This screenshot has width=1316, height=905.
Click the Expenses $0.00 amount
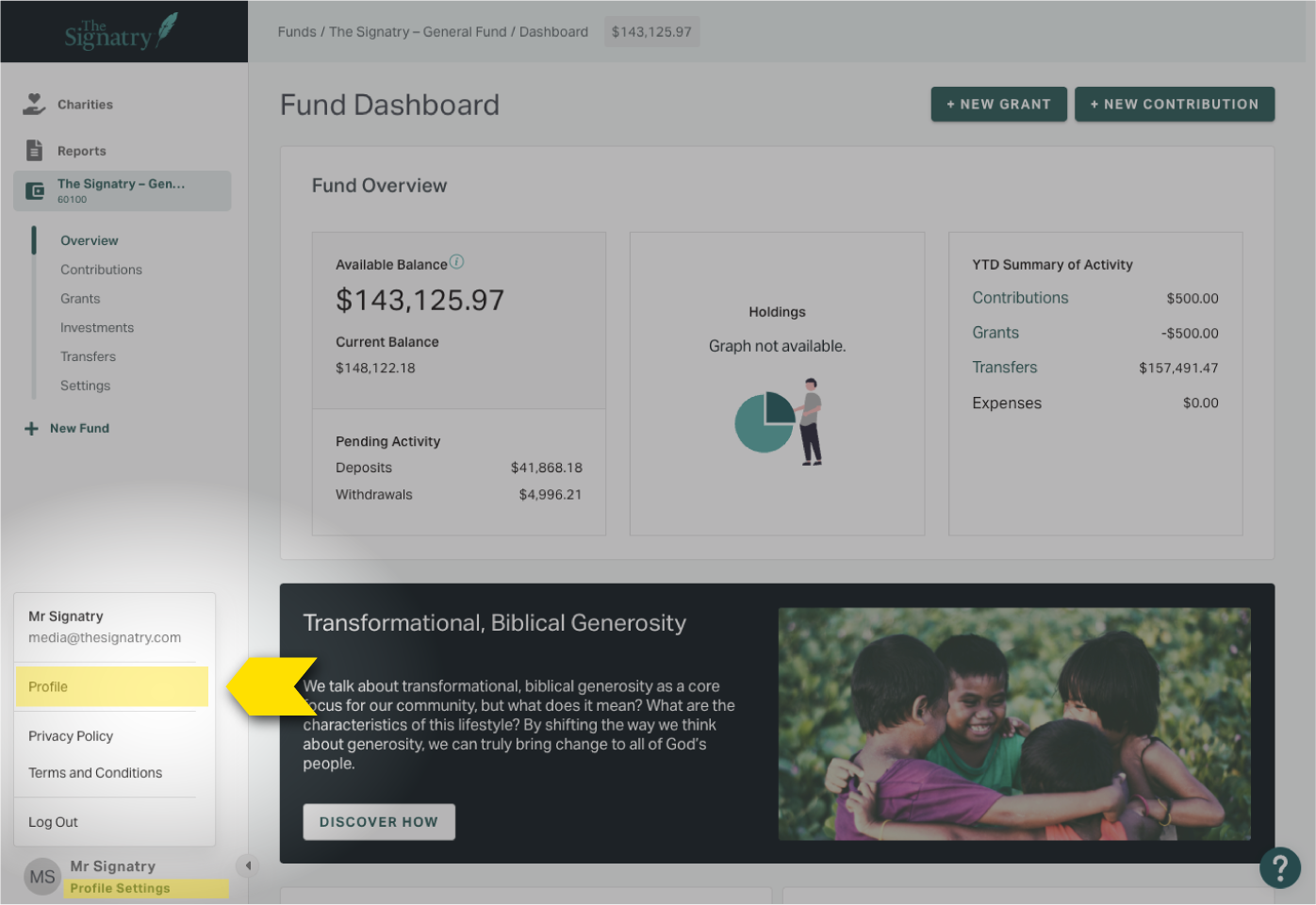point(1201,403)
